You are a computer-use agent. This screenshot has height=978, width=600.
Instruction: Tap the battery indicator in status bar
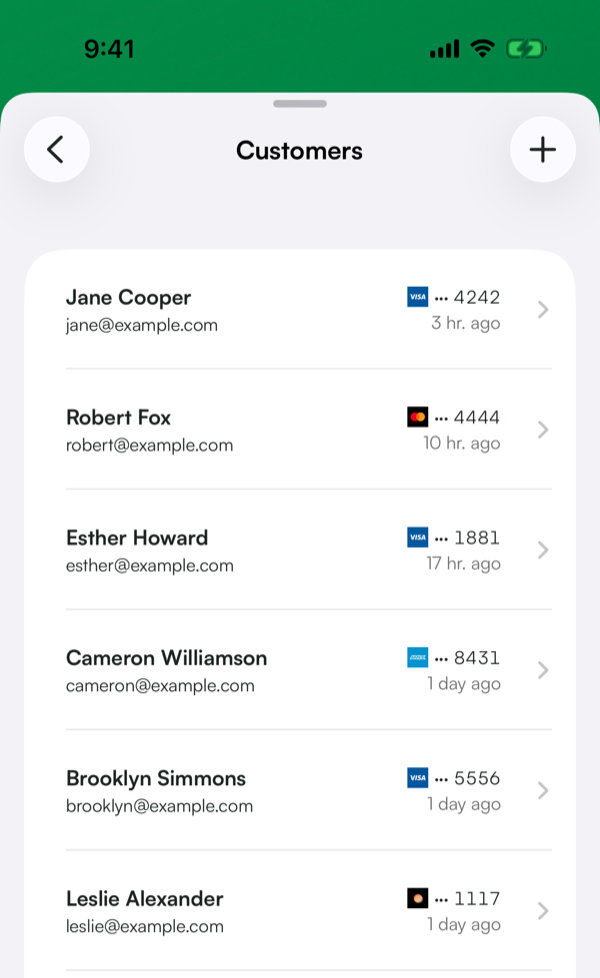tap(526, 49)
